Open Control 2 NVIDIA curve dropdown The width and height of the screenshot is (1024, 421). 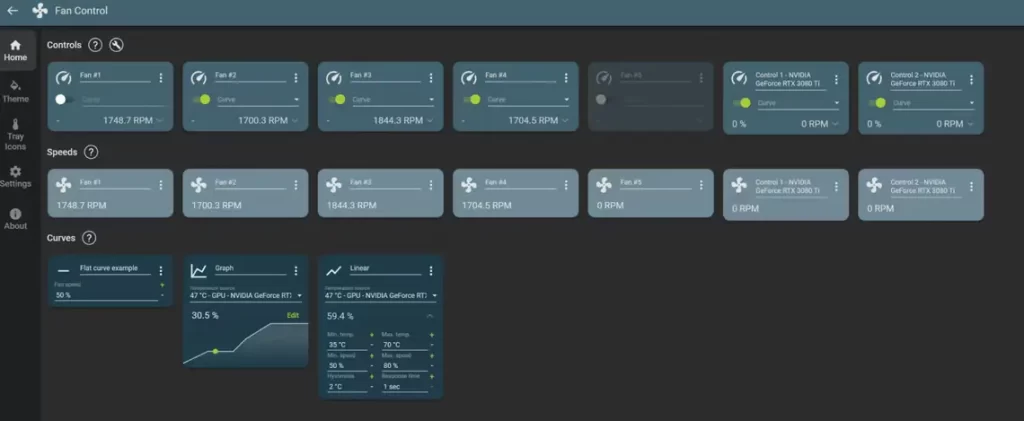click(934, 103)
